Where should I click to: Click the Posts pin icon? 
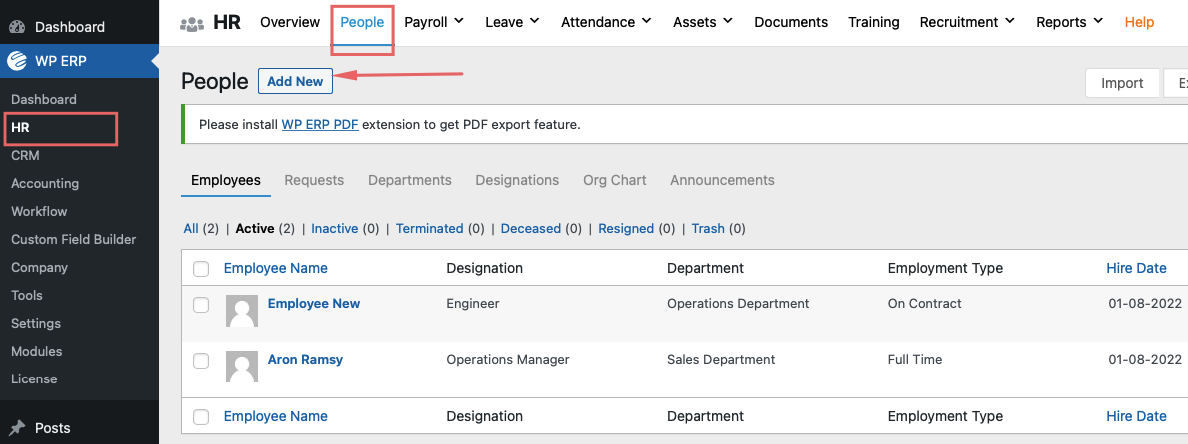coord(17,428)
